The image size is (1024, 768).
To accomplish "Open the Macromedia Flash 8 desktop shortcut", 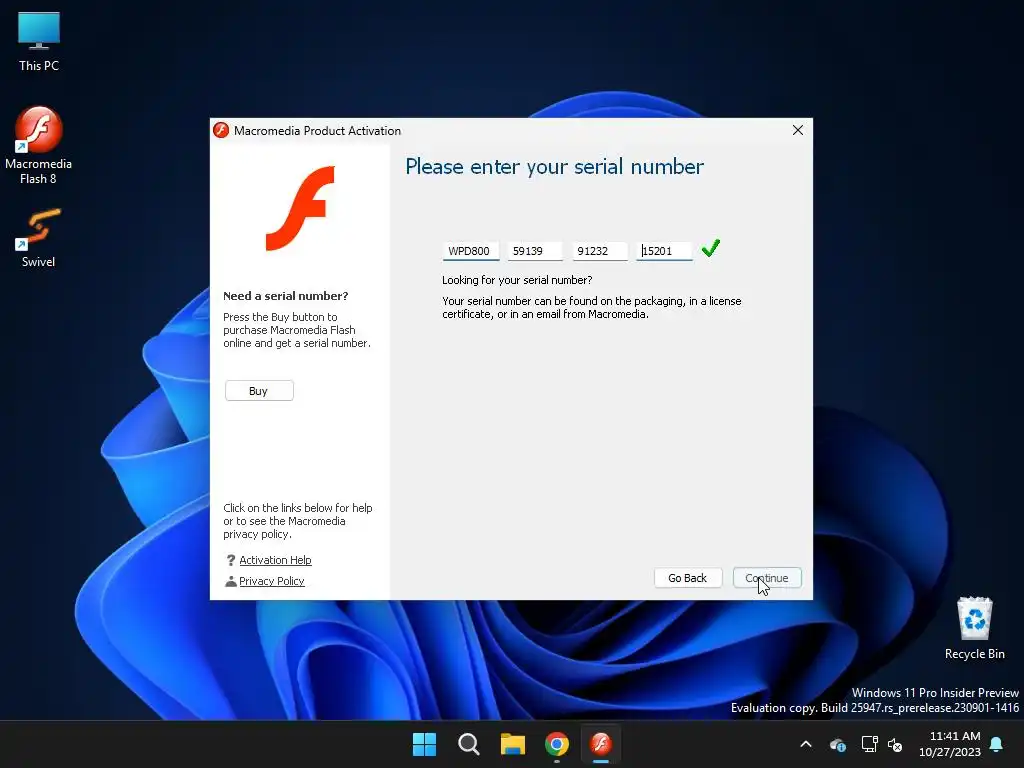I will [39, 145].
